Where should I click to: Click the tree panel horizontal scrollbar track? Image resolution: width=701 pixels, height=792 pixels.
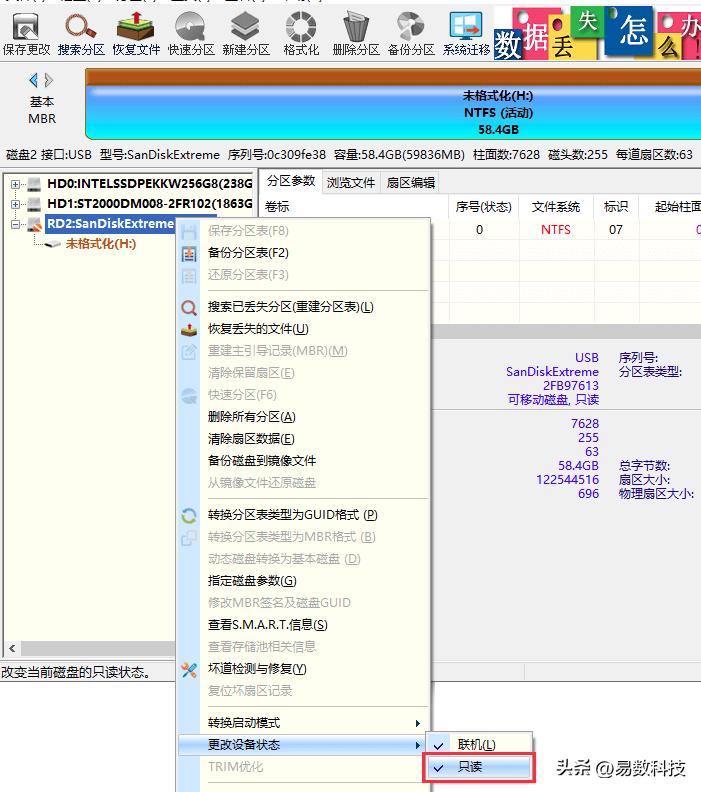(97, 648)
